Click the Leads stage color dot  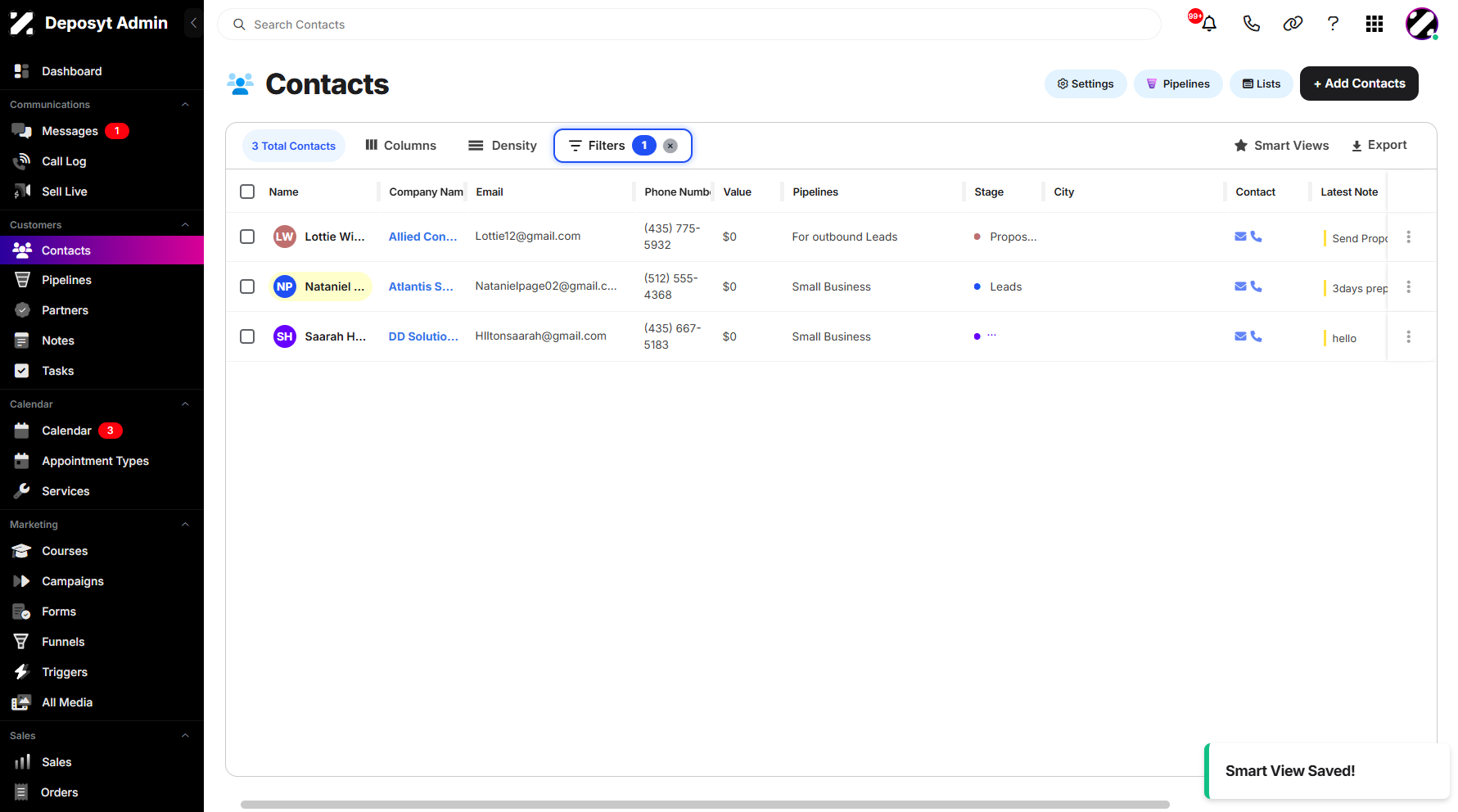pos(977,286)
